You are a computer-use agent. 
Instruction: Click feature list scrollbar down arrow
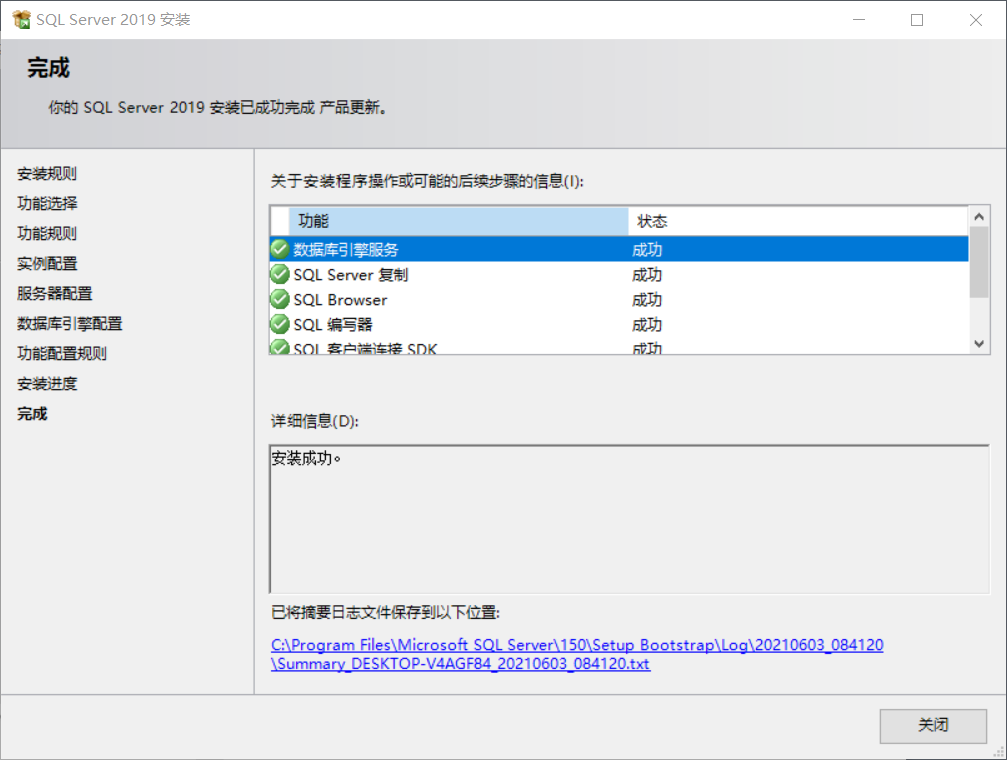click(979, 344)
